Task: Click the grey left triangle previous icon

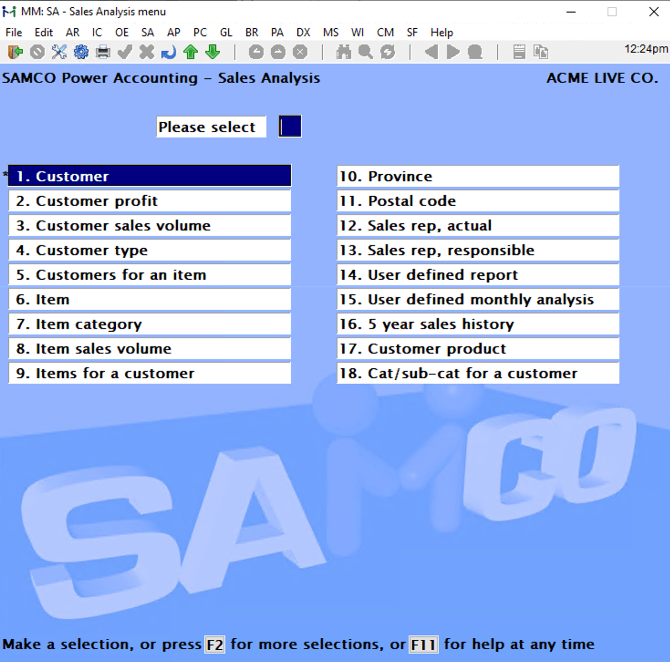Action: 431,52
